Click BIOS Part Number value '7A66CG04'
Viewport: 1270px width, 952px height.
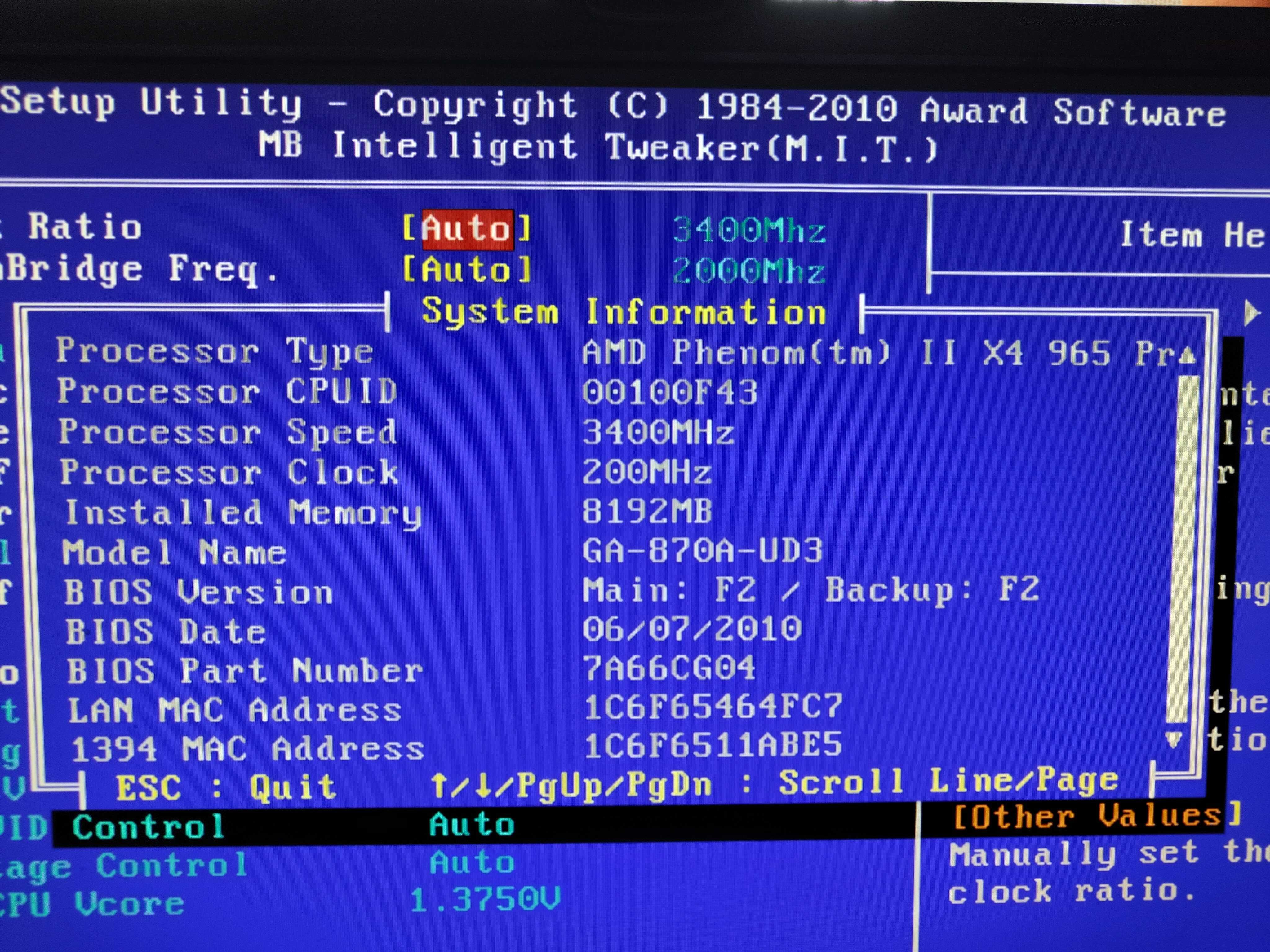669,668
